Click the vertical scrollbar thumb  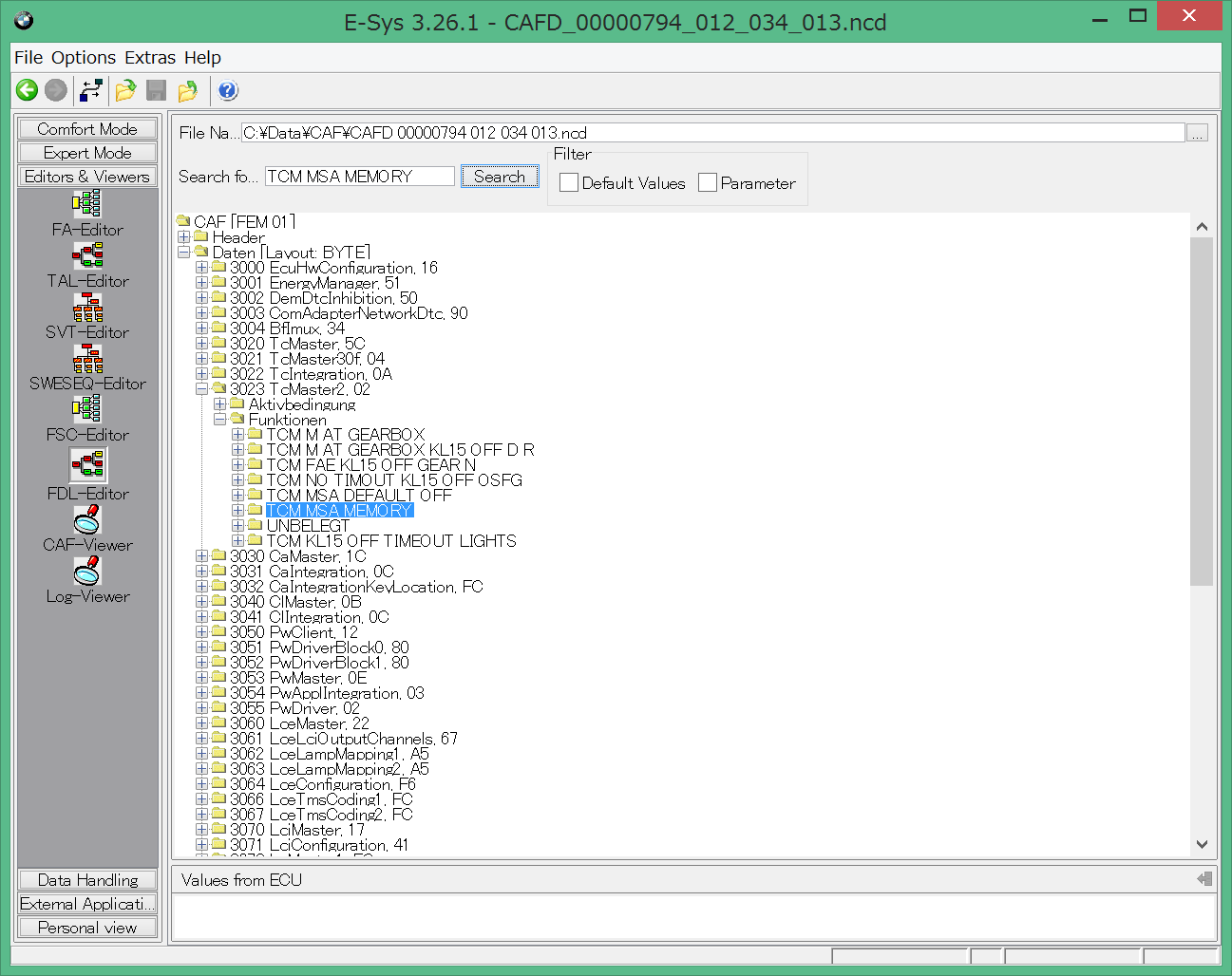pyautogui.click(x=1202, y=411)
